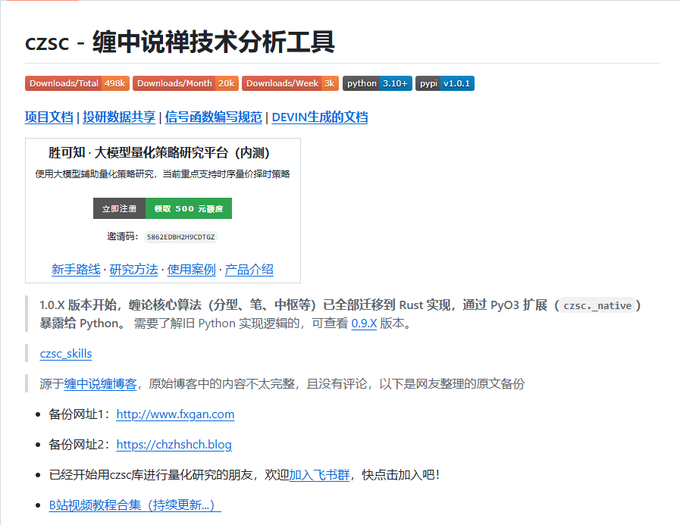
Task: Visit http://www.fxgan.com backup site
Action: 175,414
